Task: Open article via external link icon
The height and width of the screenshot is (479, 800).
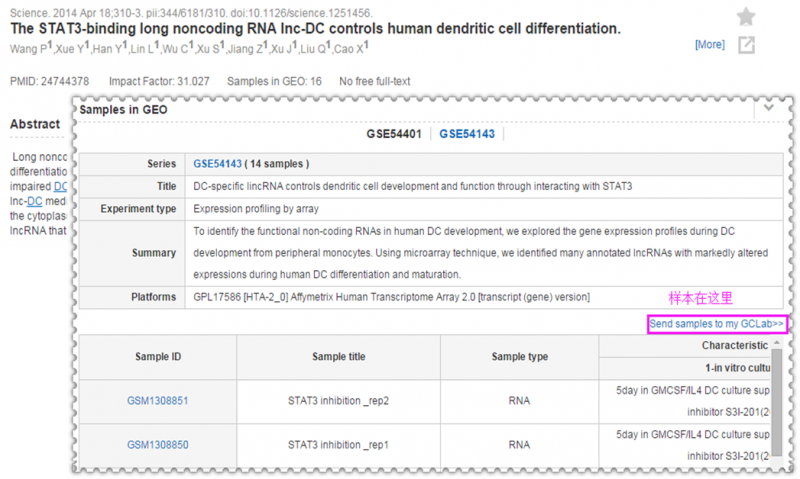Action: click(x=746, y=45)
